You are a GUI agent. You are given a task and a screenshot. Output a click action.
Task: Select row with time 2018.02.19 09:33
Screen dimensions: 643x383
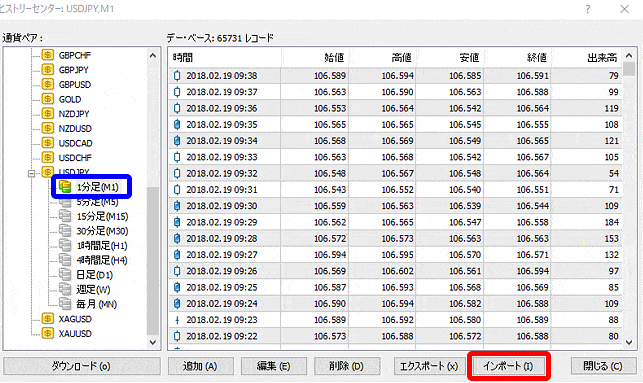point(395,157)
